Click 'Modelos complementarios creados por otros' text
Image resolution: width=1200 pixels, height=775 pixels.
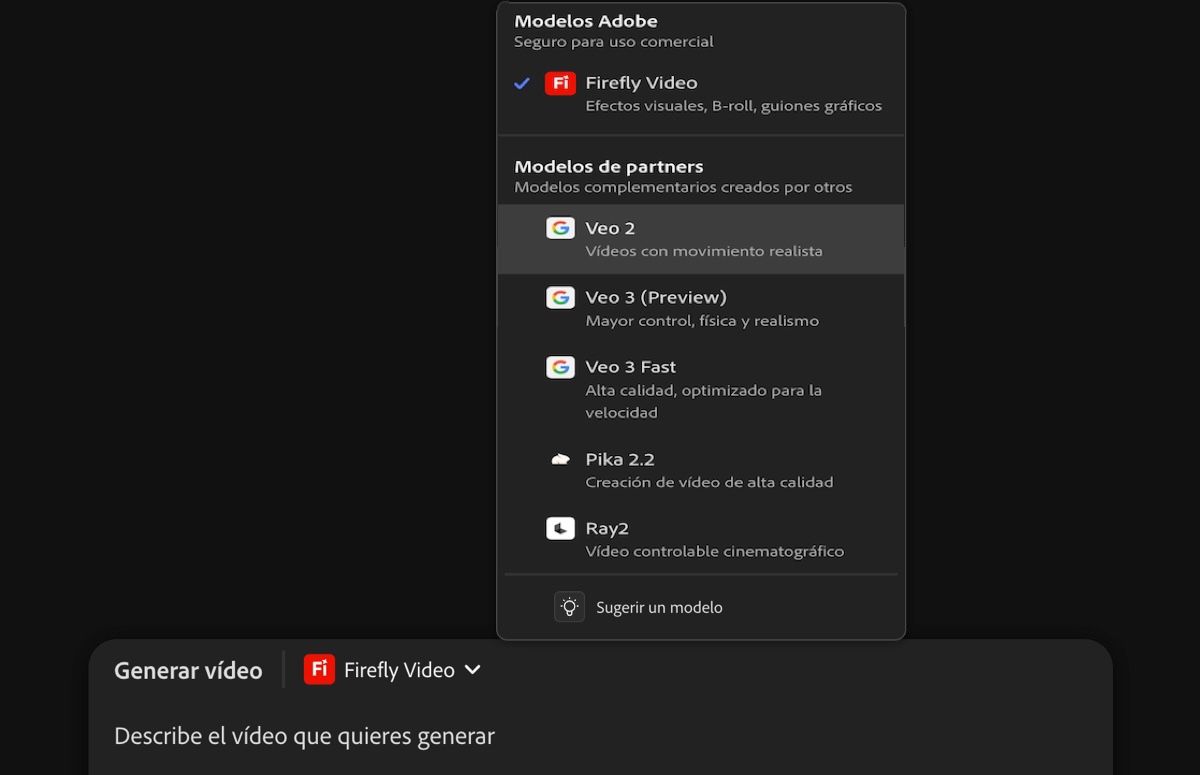pyautogui.click(x=683, y=187)
